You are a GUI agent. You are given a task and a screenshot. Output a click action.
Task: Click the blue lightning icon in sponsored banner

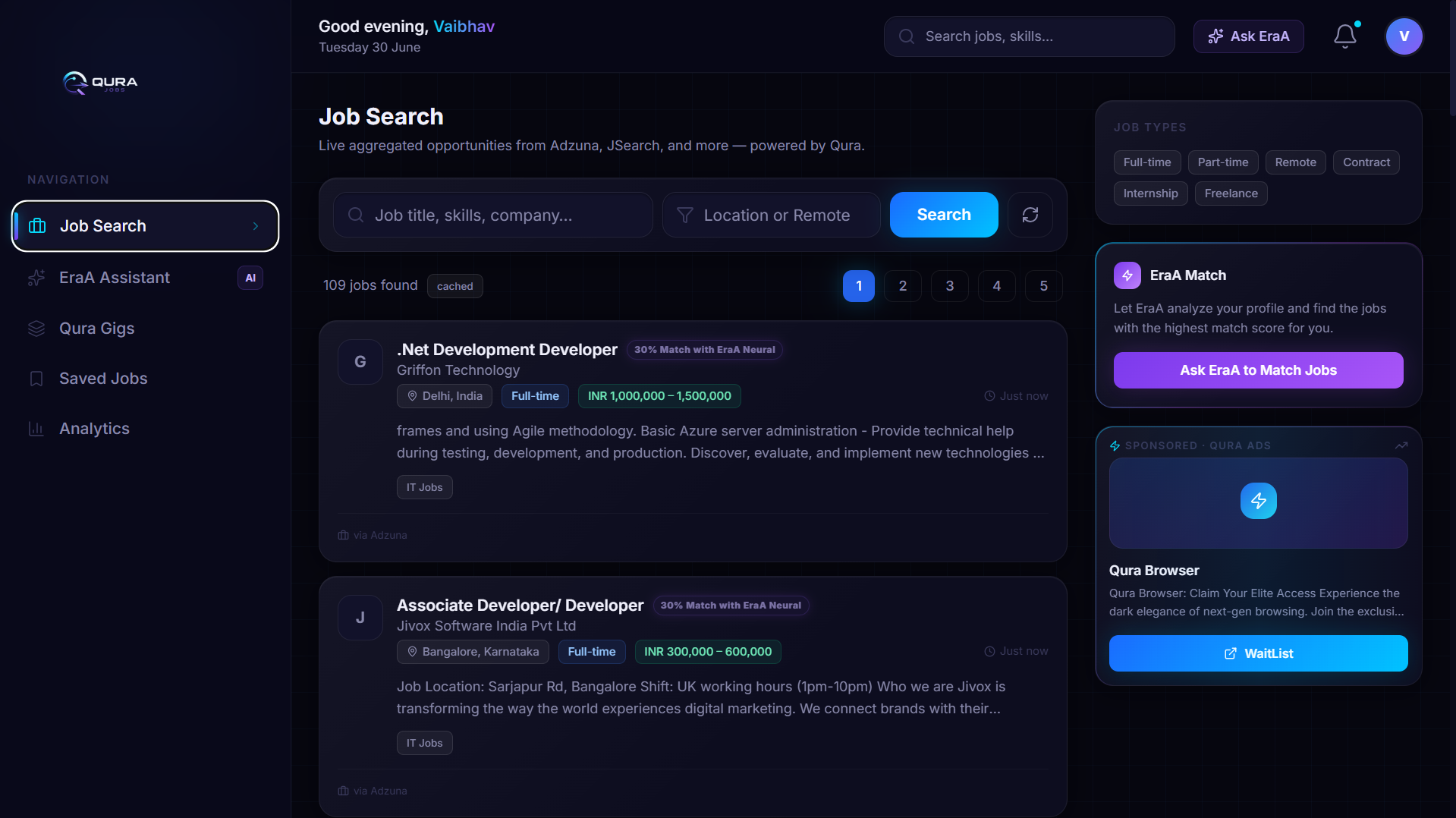click(x=1258, y=501)
